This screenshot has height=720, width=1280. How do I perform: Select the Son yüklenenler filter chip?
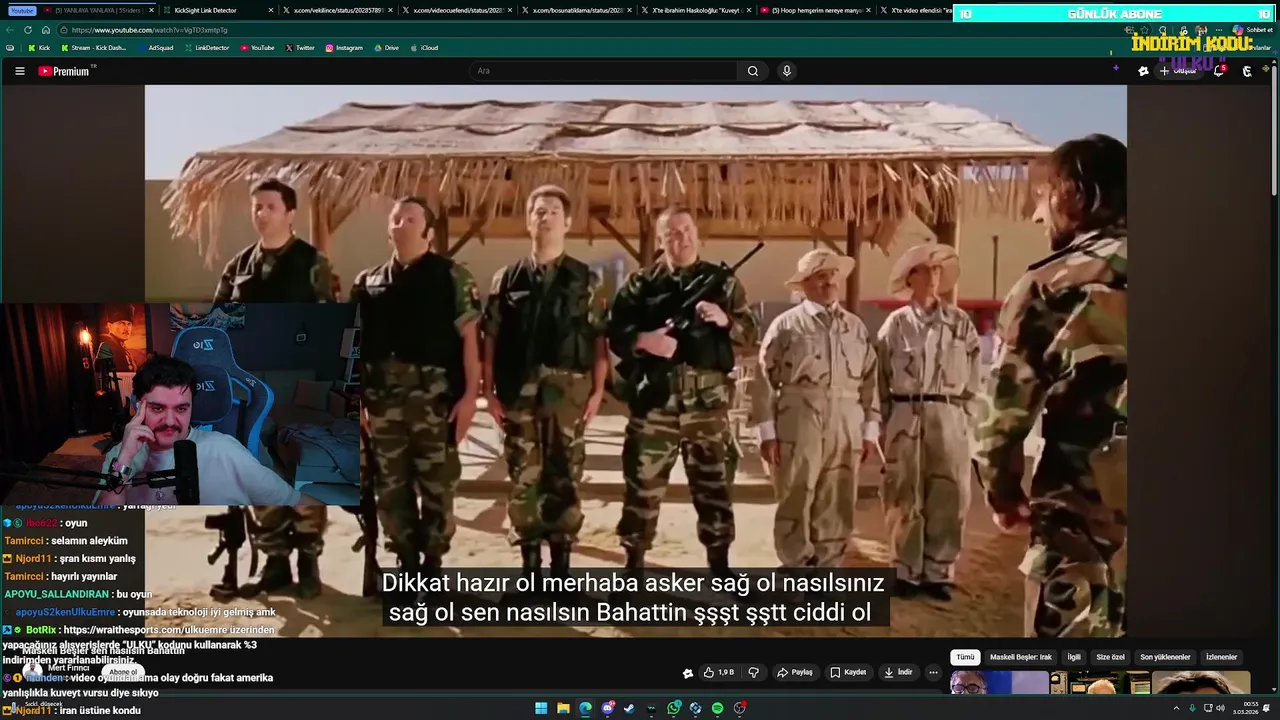[1165, 657]
